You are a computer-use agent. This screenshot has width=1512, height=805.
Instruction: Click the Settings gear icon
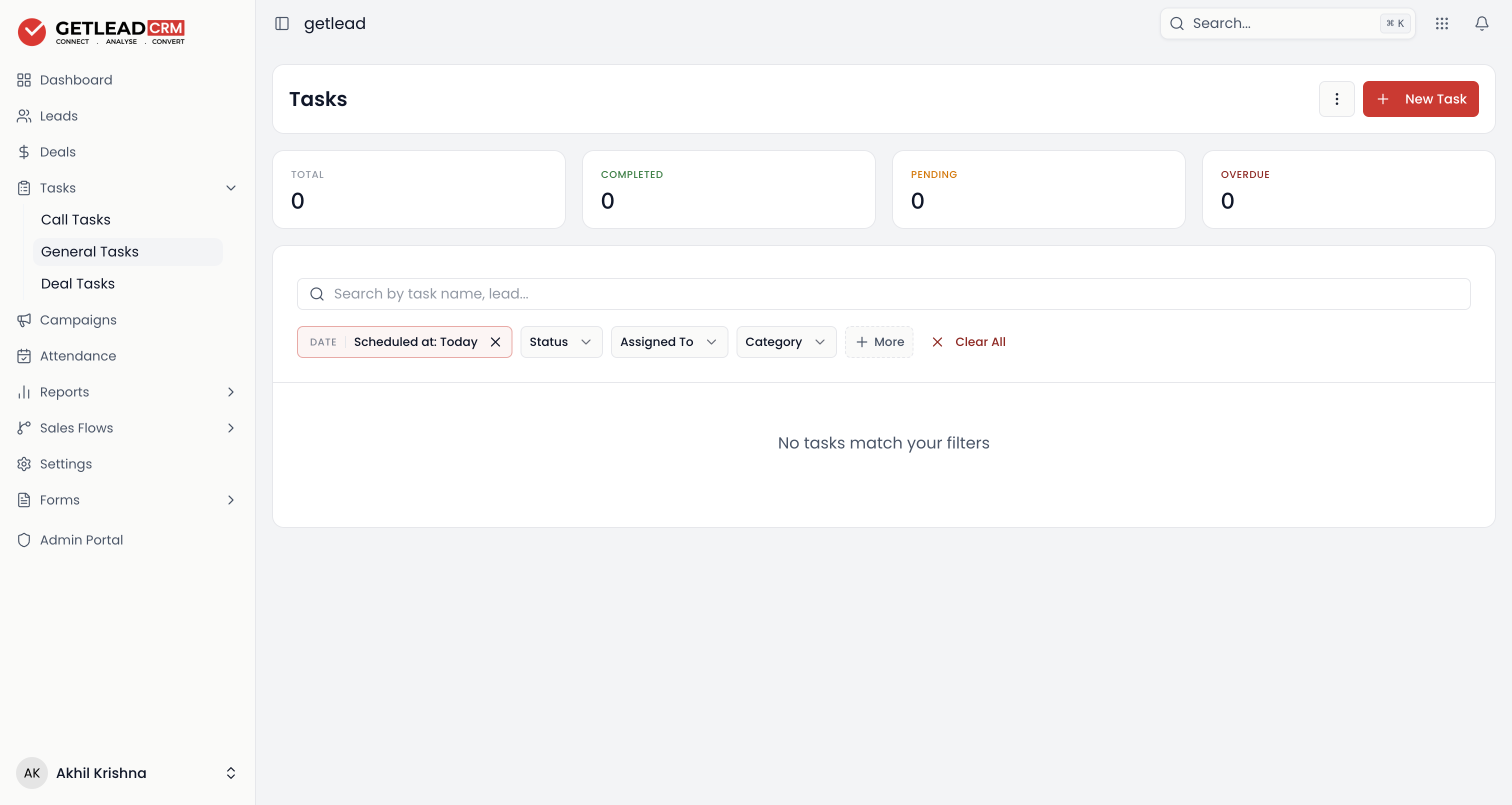point(23,464)
